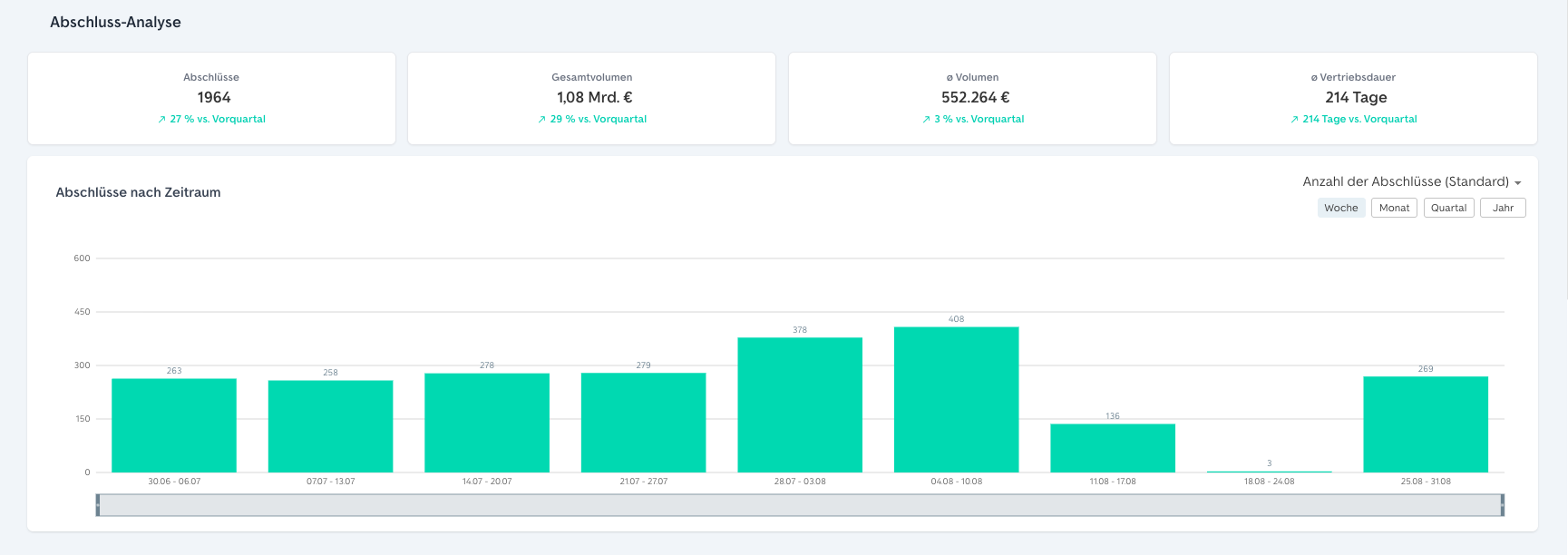Image resolution: width=1568 pixels, height=555 pixels.
Task: Click the caret next to Anzahl der Abschlüsse (Standard)
Action: coord(1517,183)
